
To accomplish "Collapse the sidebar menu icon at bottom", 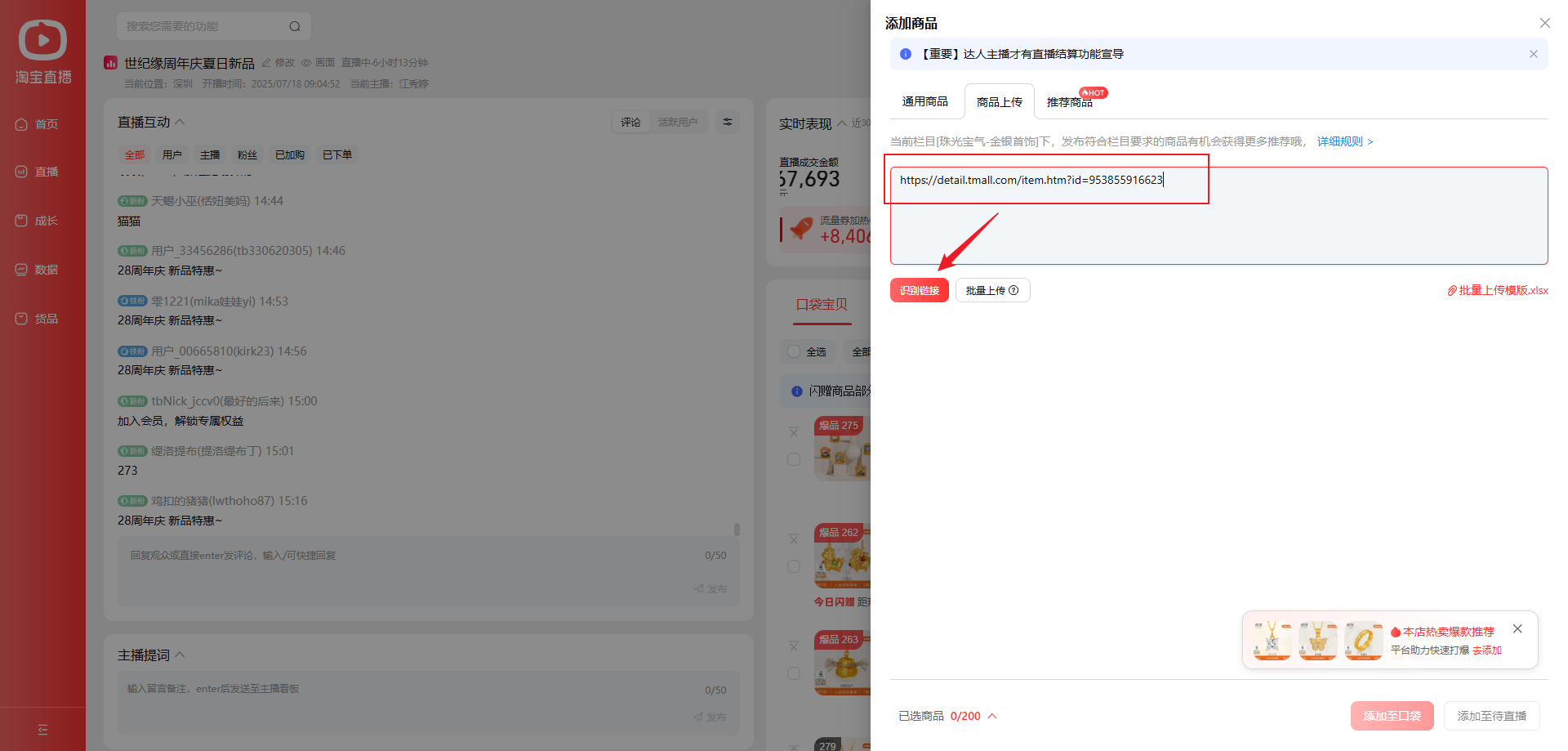I will point(42,730).
